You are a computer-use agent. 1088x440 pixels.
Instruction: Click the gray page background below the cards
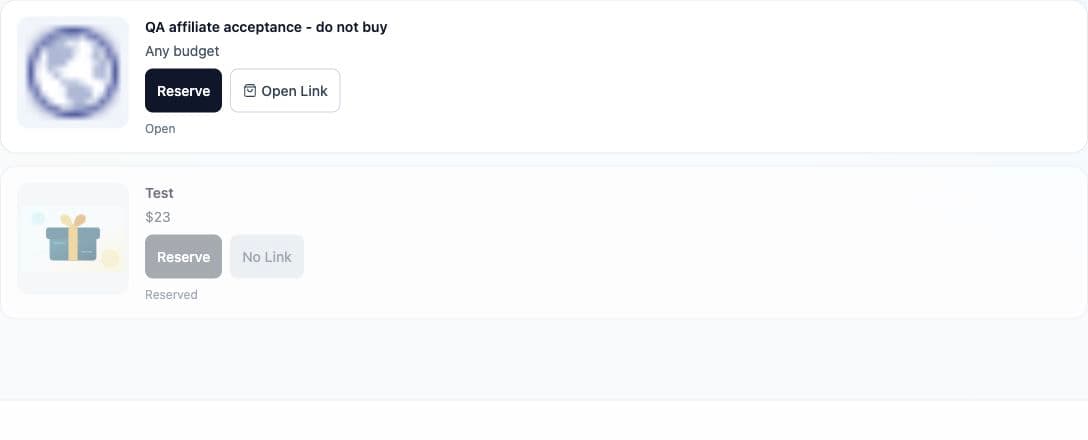pos(544,357)
